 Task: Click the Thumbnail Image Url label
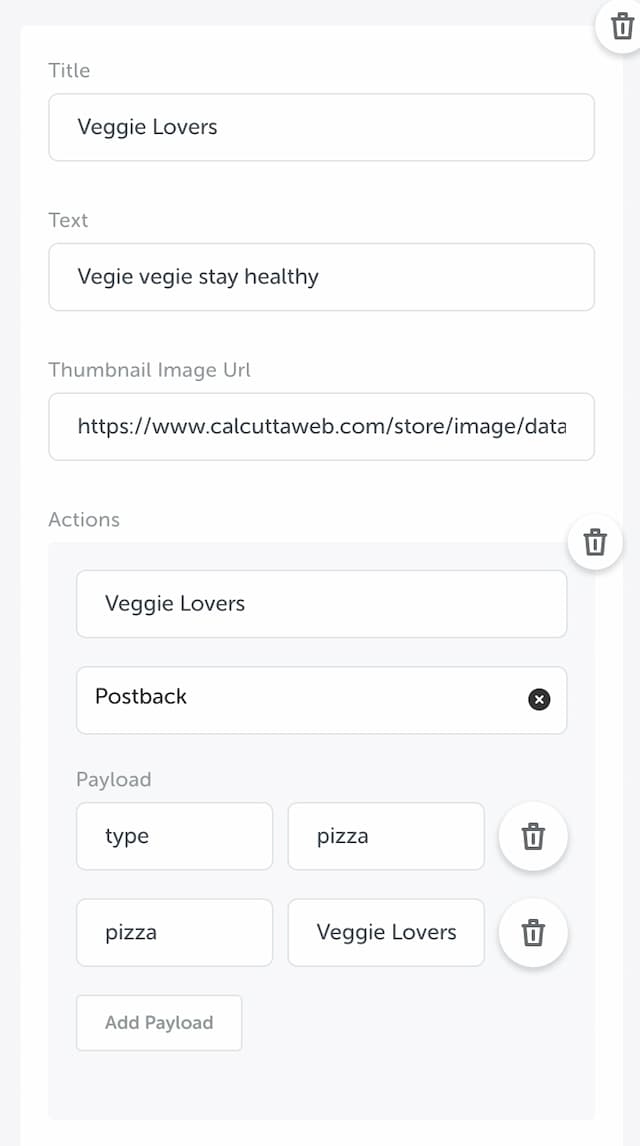[149, 370]
